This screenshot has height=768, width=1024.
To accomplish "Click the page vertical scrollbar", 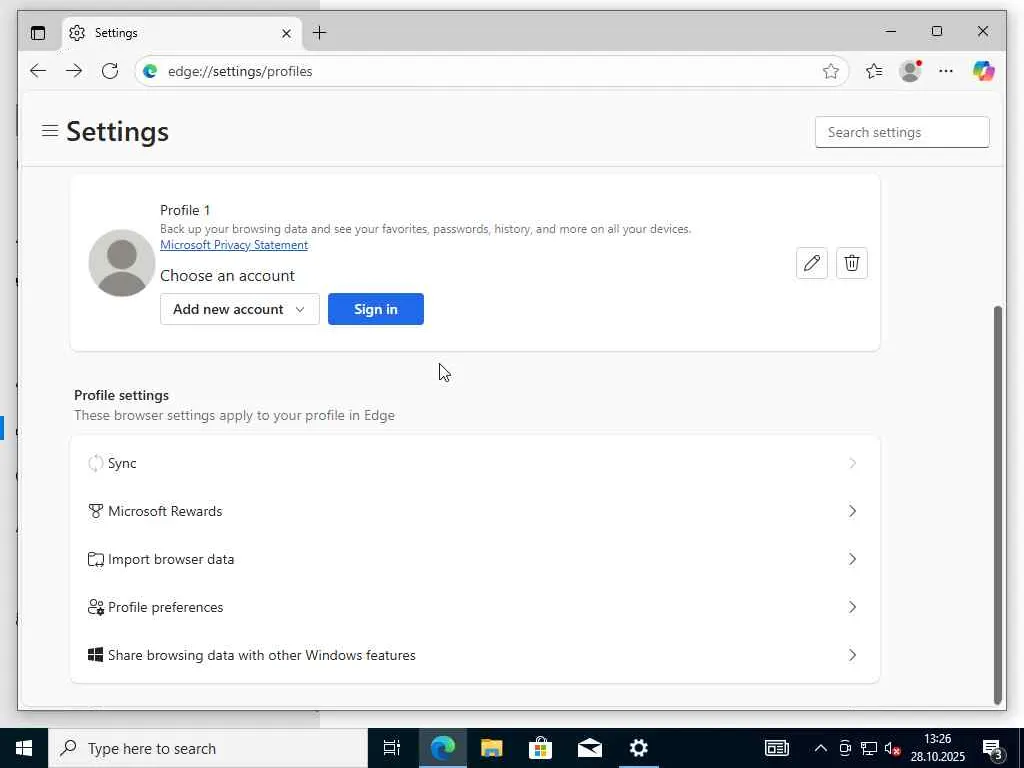I will (x=997, y=505).
